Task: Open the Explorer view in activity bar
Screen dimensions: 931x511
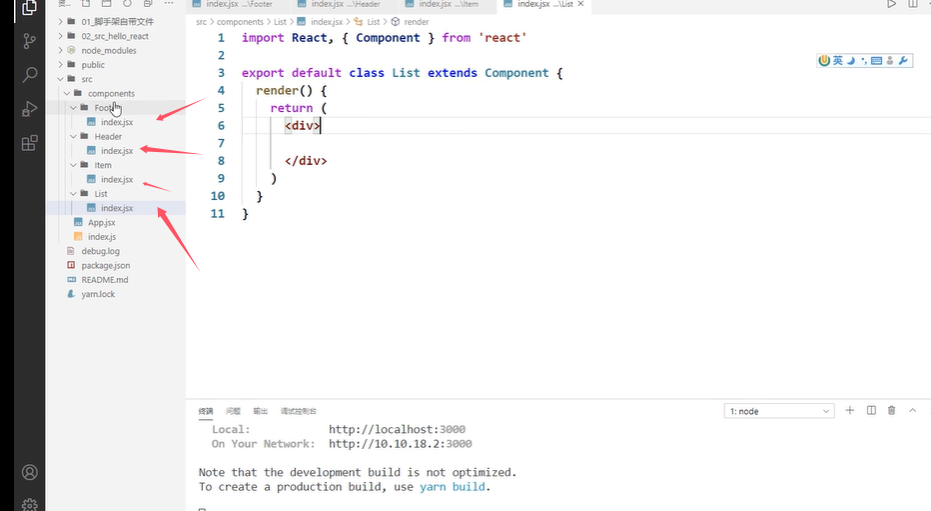Action: pyautogui.click(x=29, y=8)
